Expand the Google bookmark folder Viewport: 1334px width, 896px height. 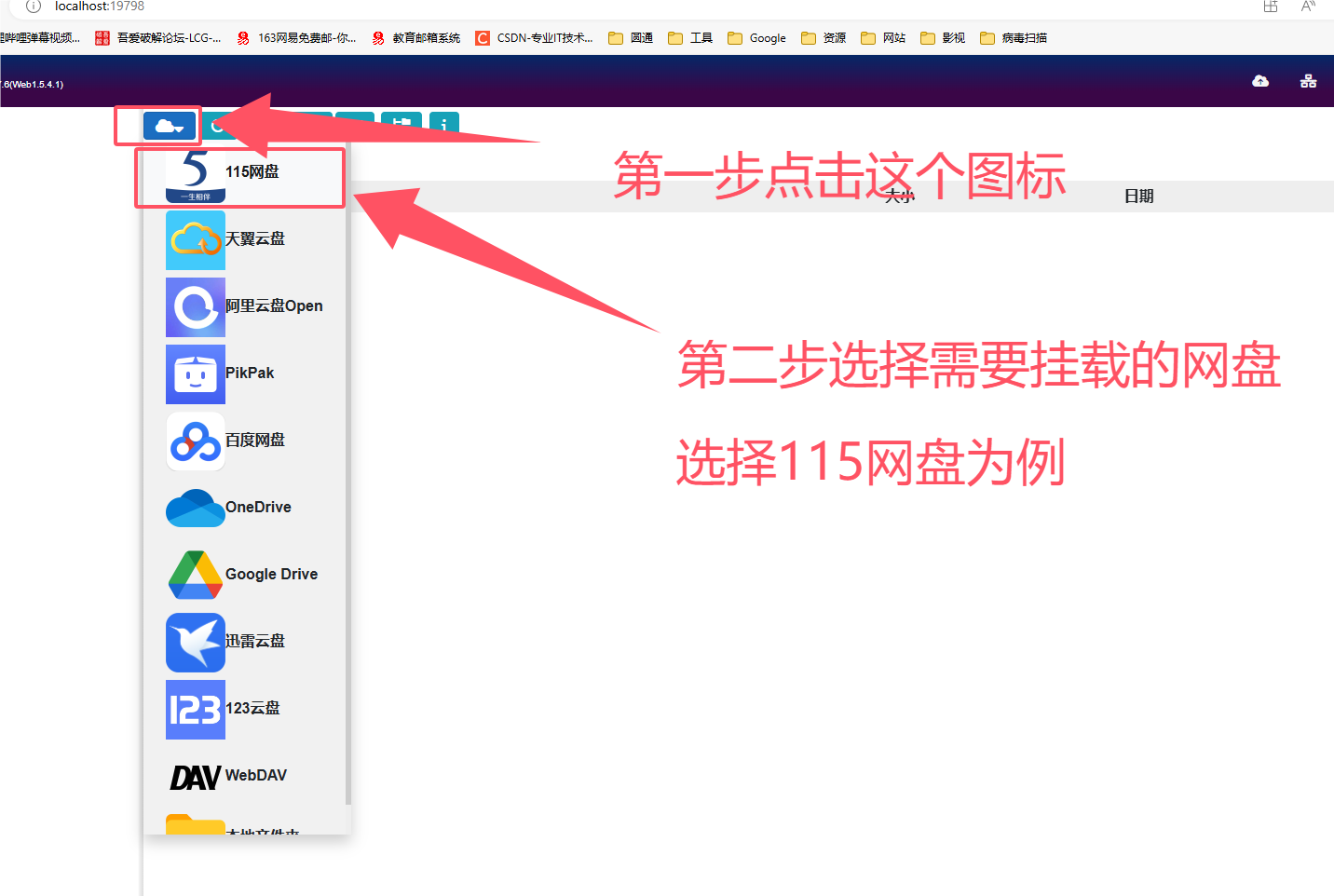click(757, 38)
